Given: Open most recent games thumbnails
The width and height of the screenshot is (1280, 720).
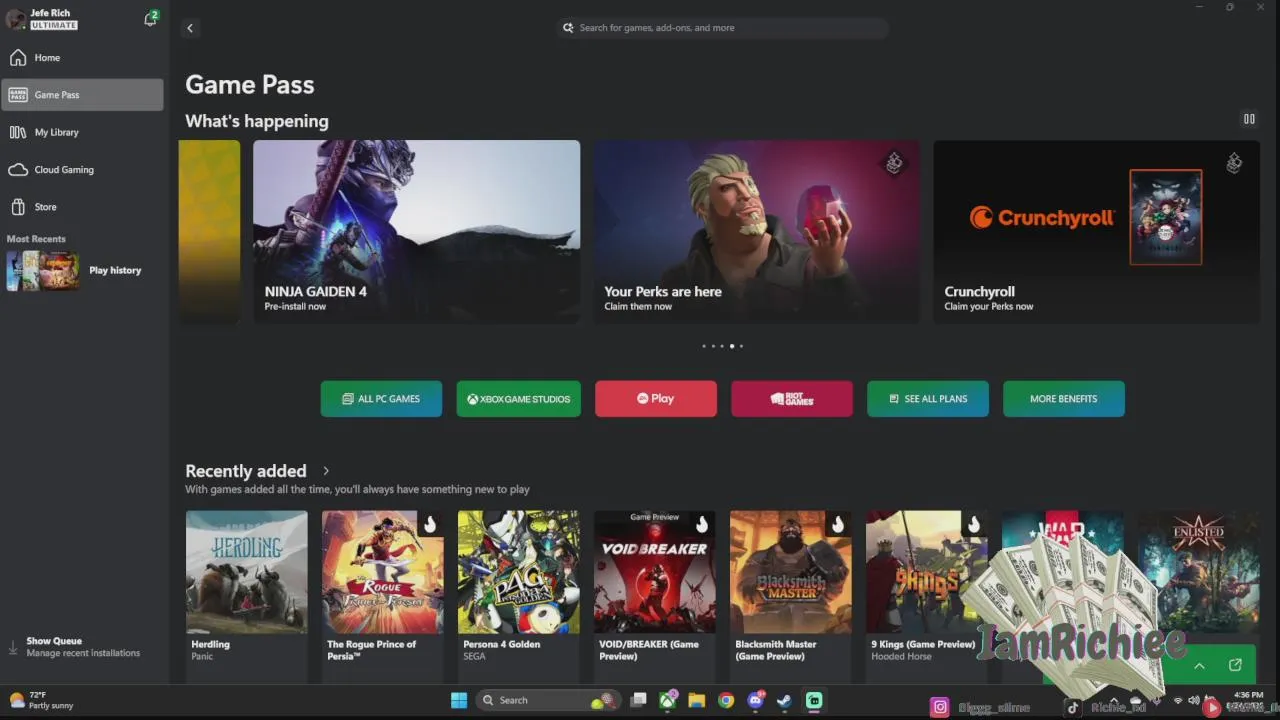Looking at the screenshot, I should (43, 271).
